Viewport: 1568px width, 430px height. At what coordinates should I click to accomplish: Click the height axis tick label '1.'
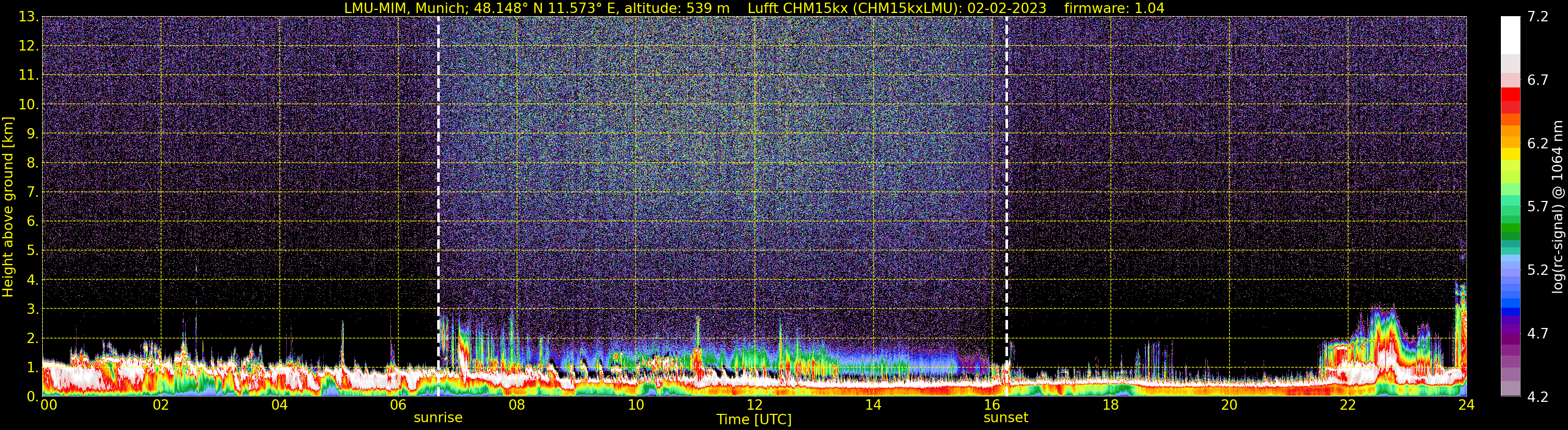33,367
